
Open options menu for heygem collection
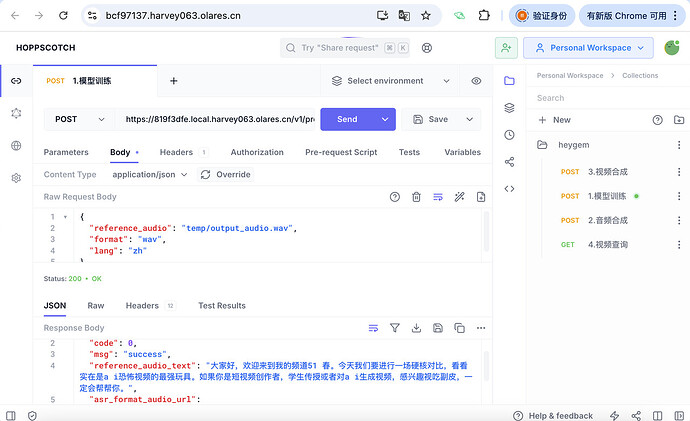click(679, 145)
